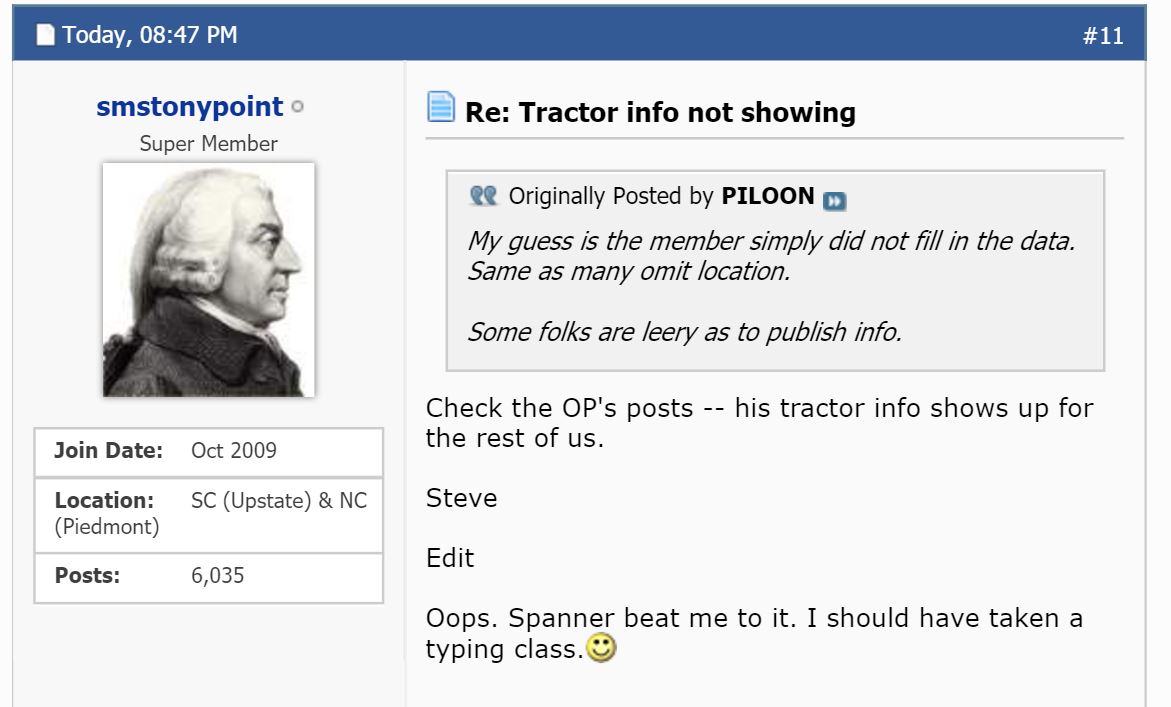Click the smiley emoticon after 'typing class.'

point(601,650)
